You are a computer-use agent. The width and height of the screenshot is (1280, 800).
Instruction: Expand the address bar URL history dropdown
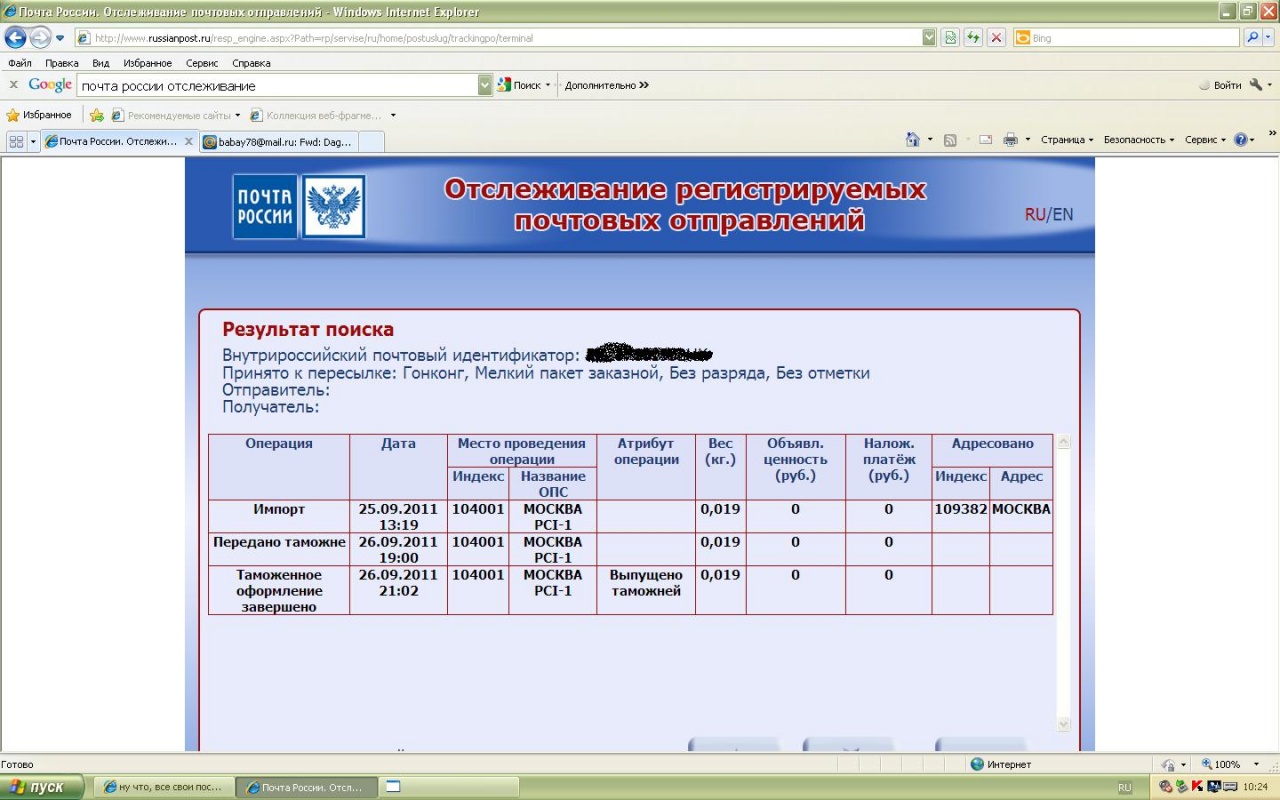[930, 38]
